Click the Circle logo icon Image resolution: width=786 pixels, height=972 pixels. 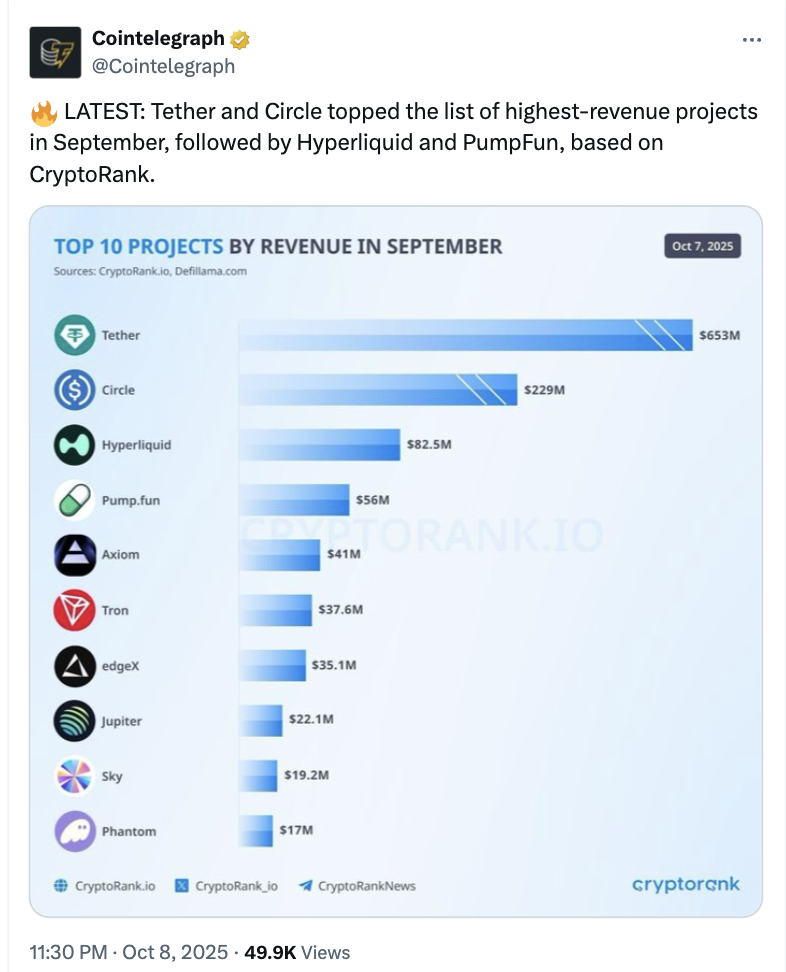point(74,390)
